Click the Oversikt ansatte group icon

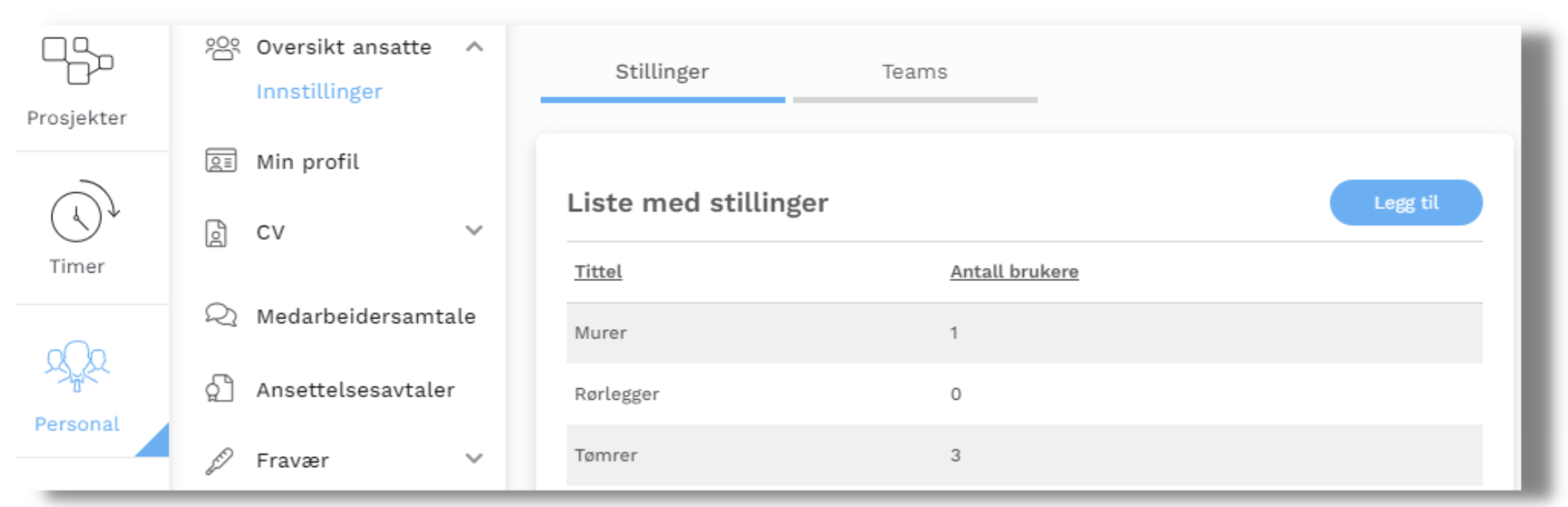pos(222,48)
